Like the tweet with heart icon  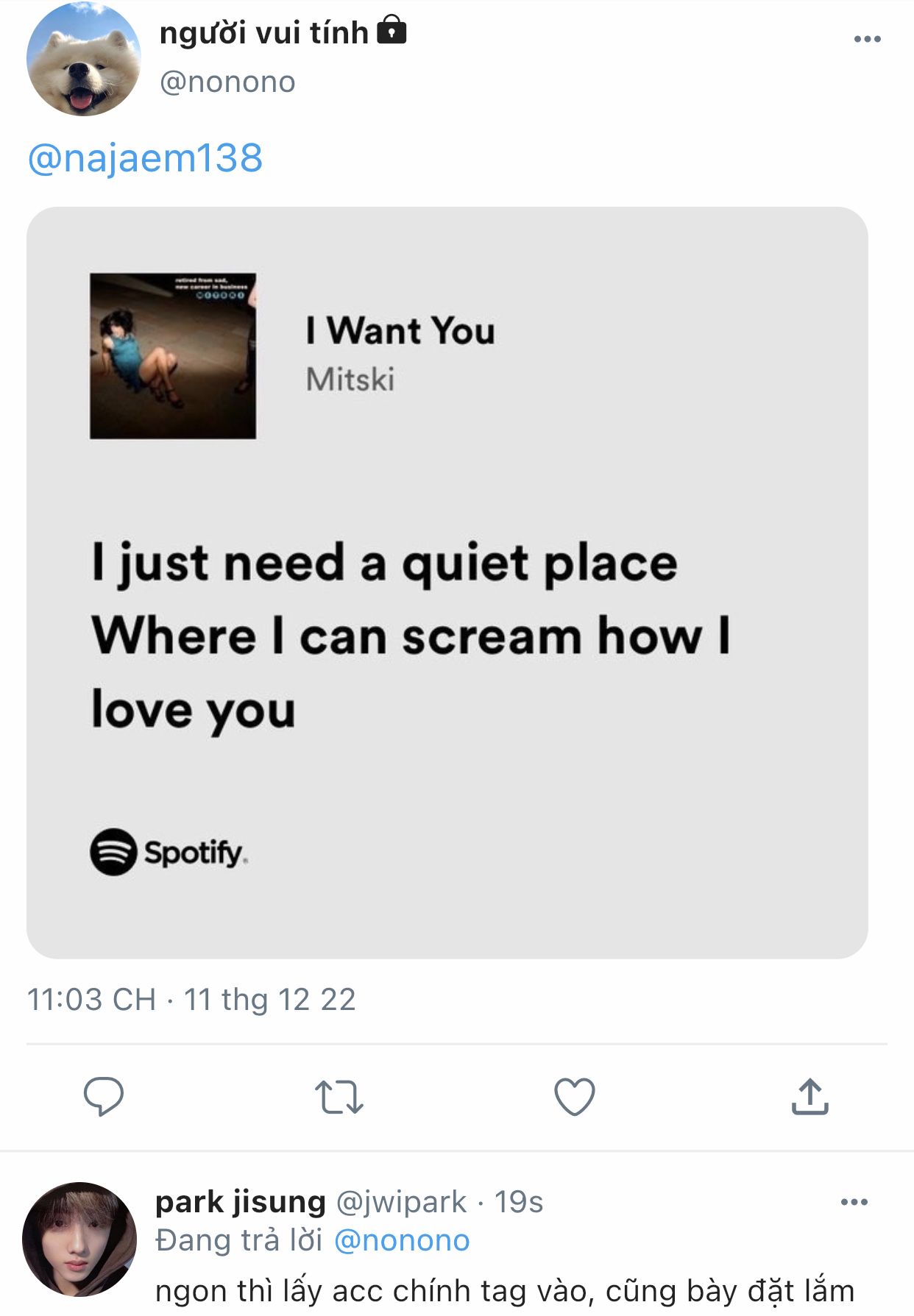[x=574, y=1097]
